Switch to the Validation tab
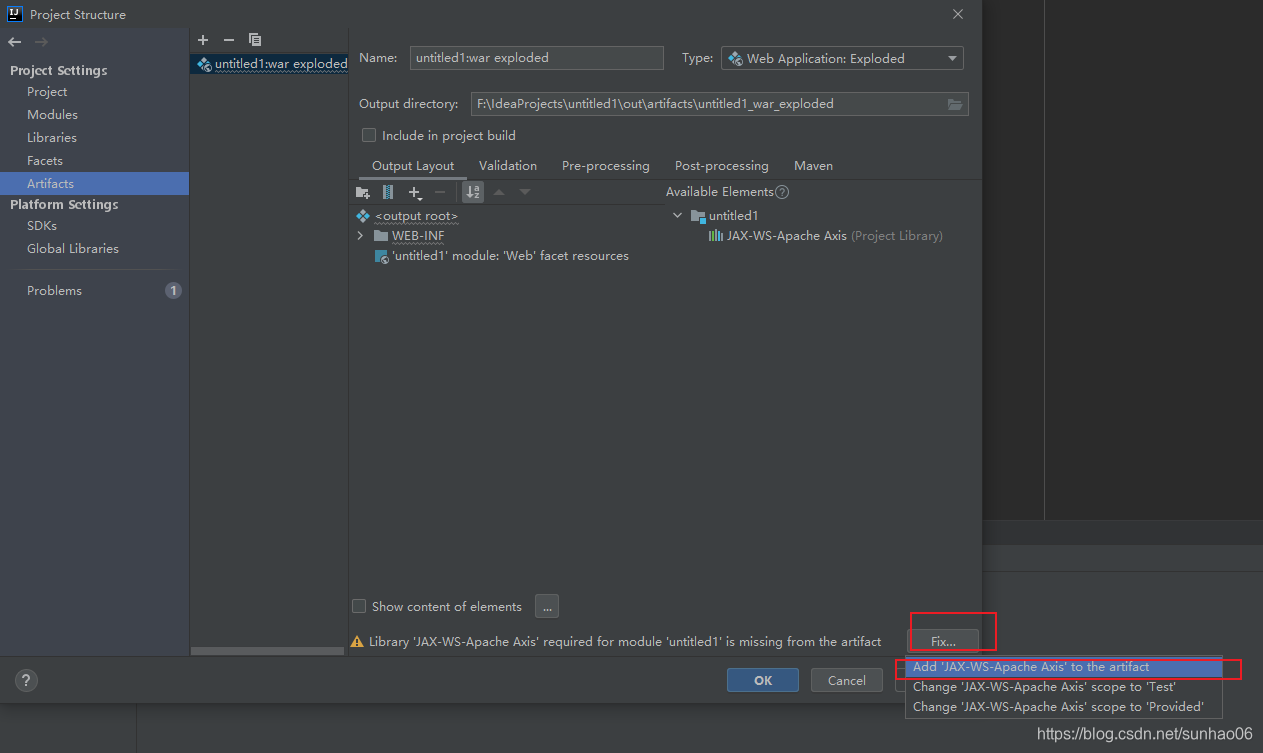The height and width of the screenshot is (753, 1263). click(508, 166)
